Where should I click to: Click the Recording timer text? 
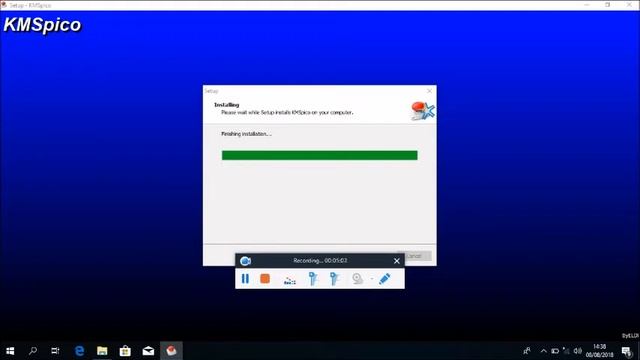click(320, 260)
